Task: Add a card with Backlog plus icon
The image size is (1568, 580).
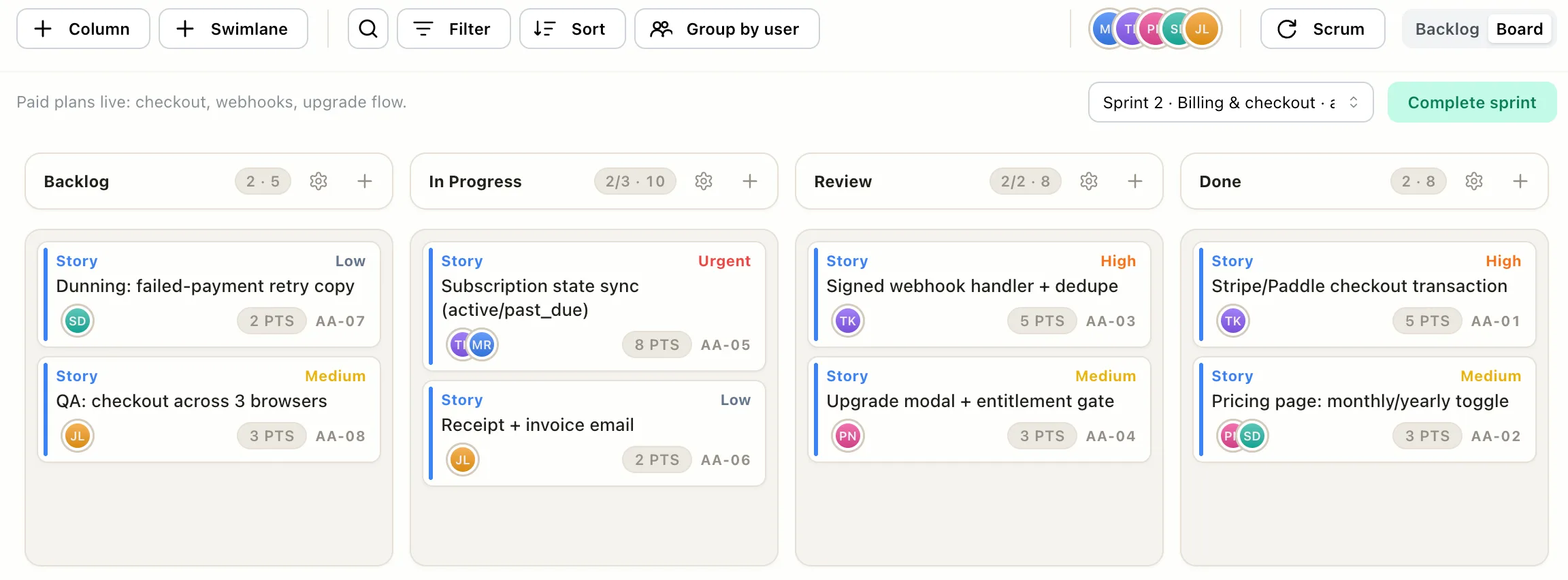Action: [x=365, y=181]
